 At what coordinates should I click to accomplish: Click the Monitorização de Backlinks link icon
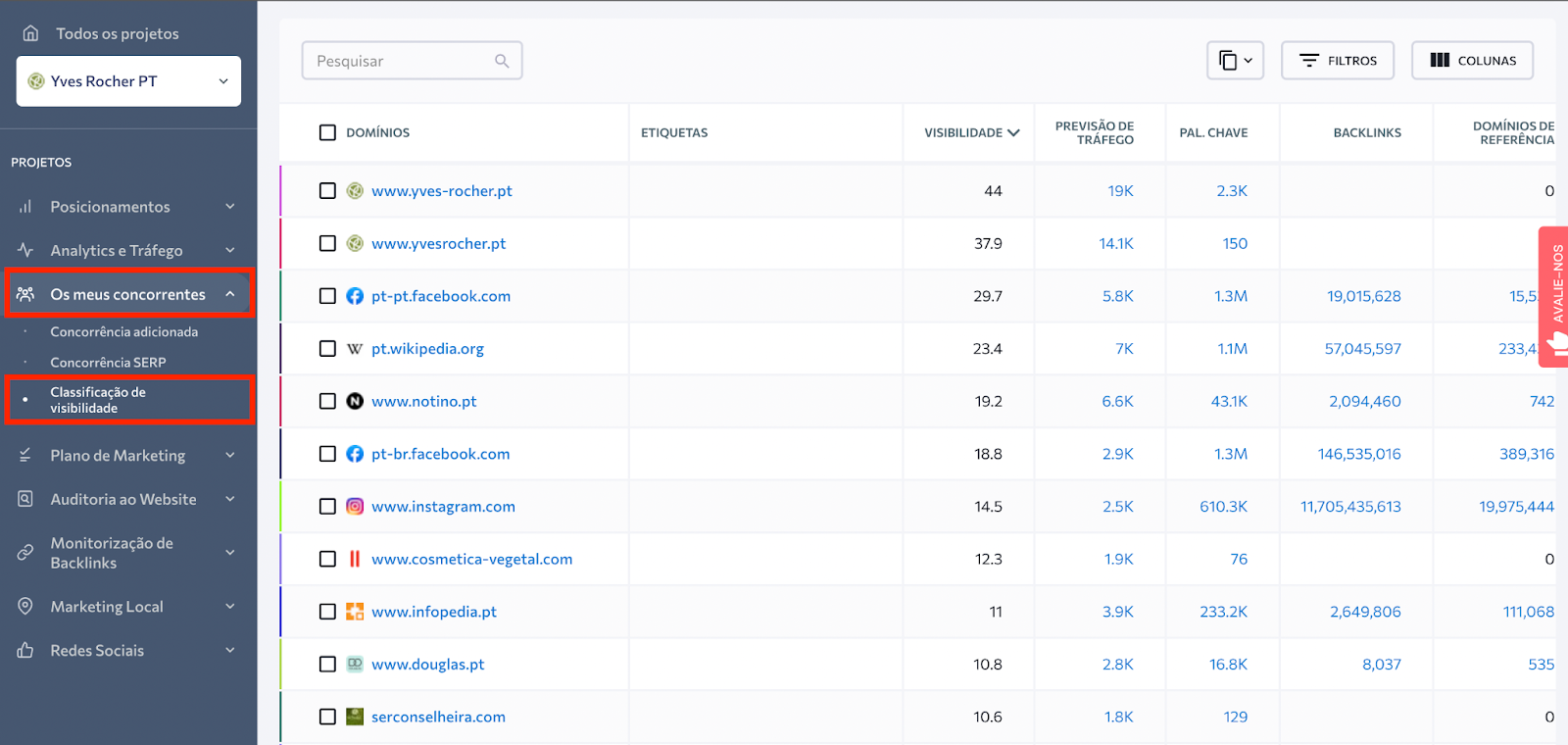(25, 553)
